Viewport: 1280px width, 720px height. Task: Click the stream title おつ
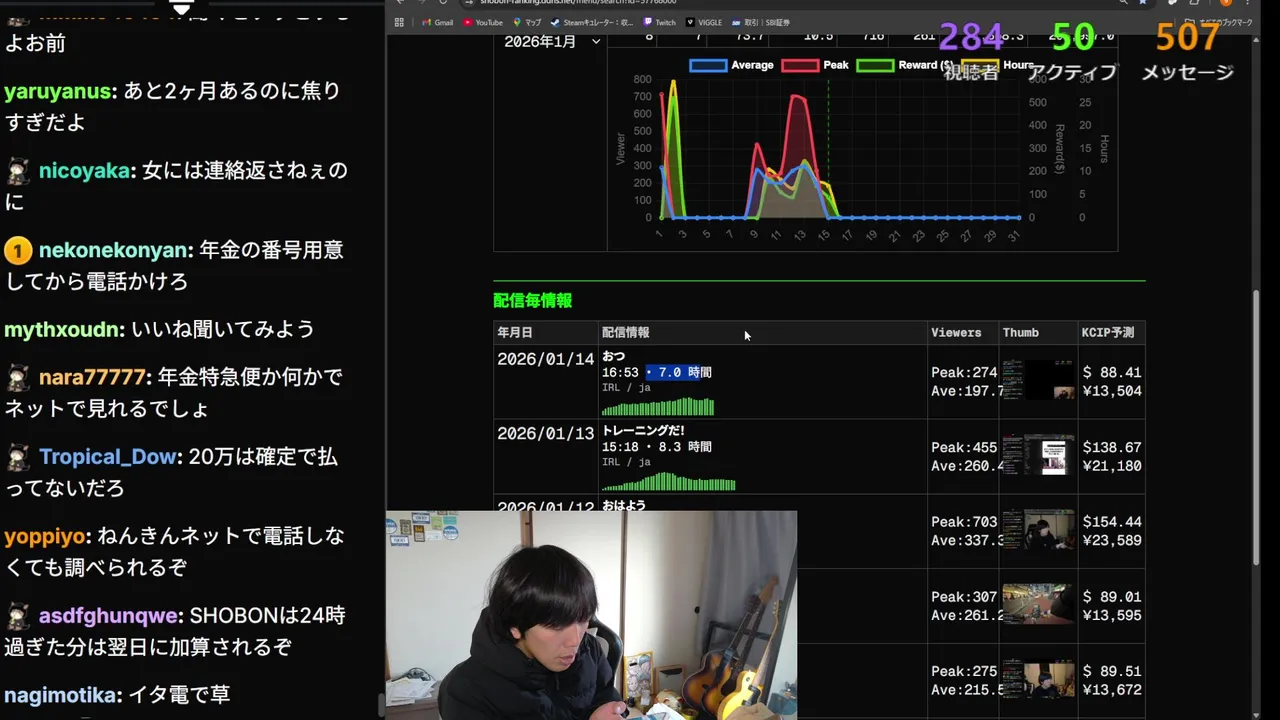pos(613,356)
